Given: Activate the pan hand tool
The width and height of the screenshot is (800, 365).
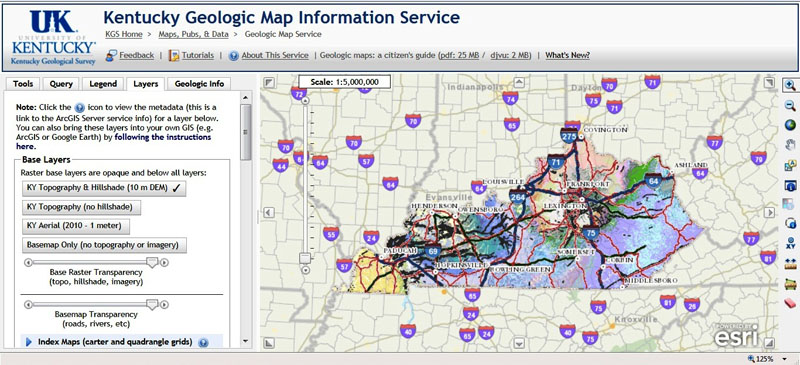Looking at the screenshot, I should tap(790, 144).
